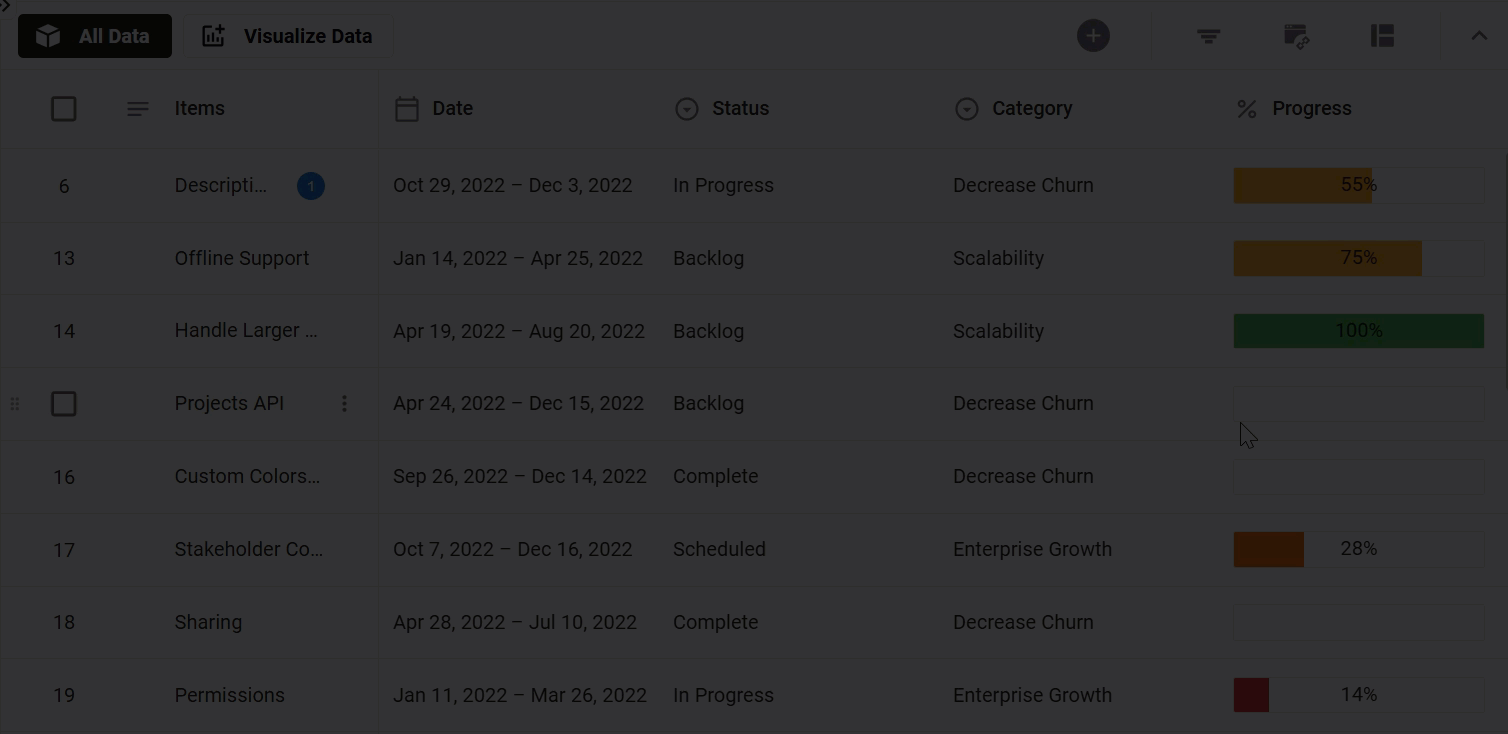1508x734 pixels.
Task: Click the calendar icon in Date header
Action: coord(406,109)
